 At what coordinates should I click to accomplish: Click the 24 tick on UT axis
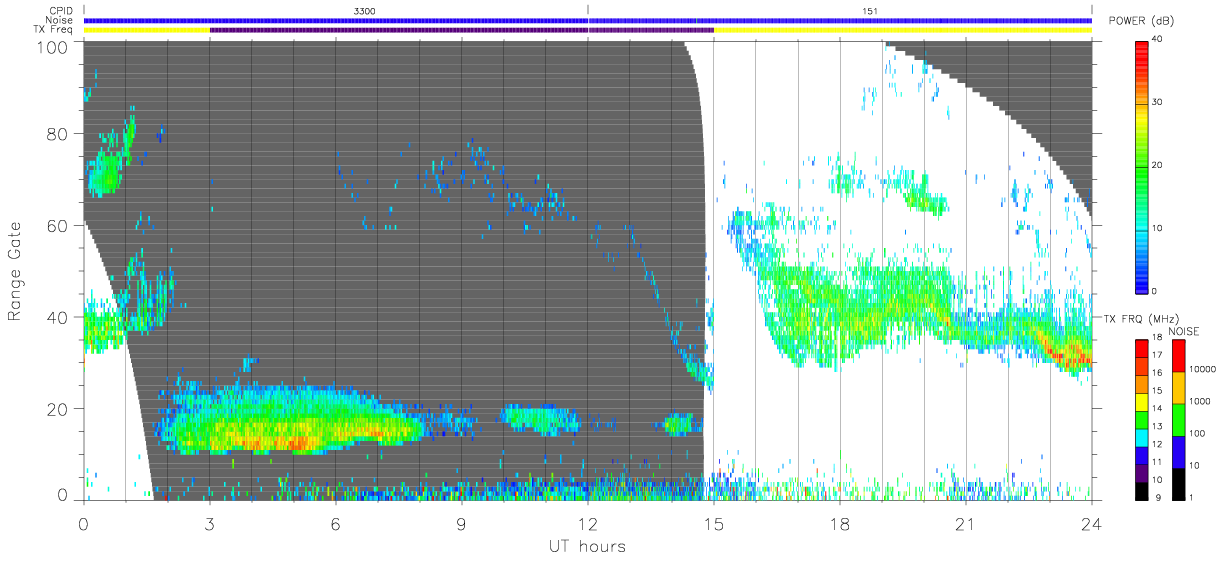pyautogui.click(x=1091, y=523)
